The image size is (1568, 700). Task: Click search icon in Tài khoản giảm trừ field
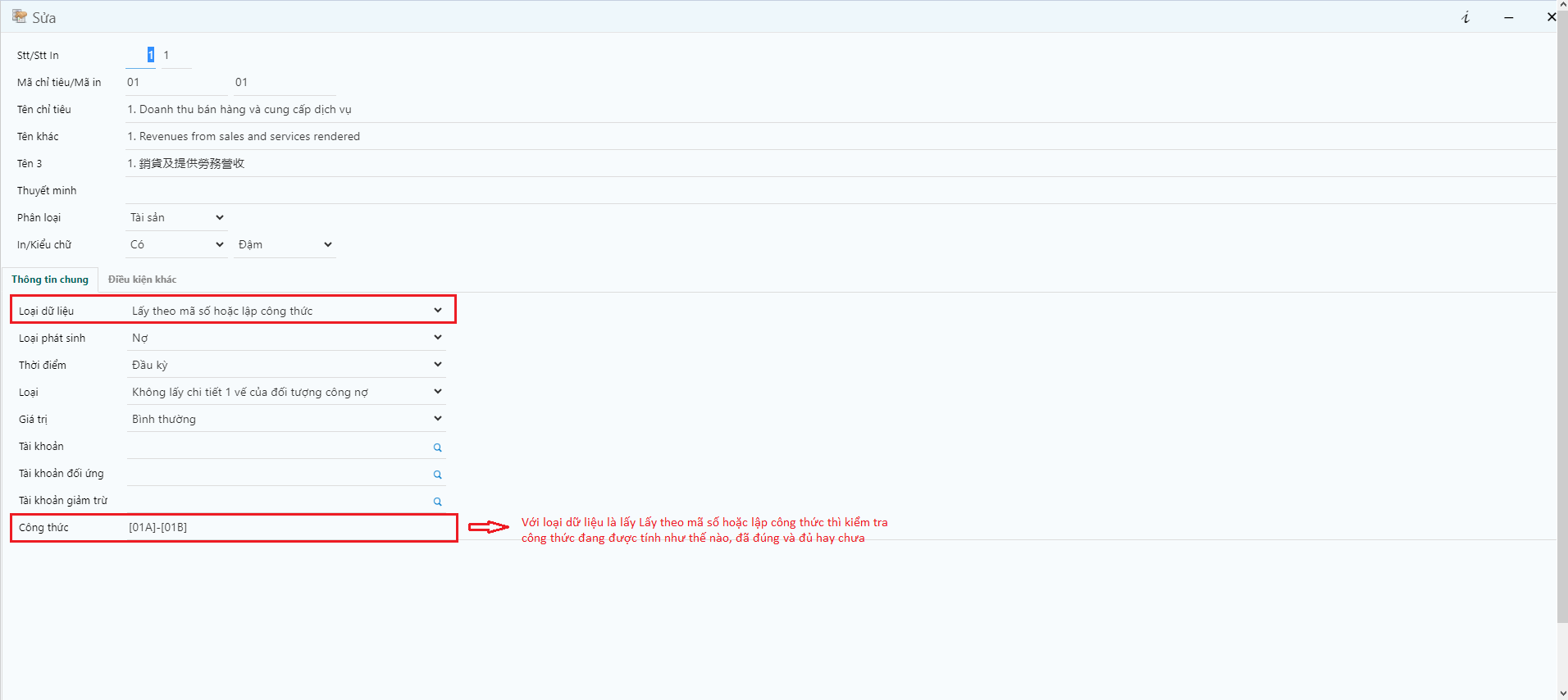(x=437, y=502)
